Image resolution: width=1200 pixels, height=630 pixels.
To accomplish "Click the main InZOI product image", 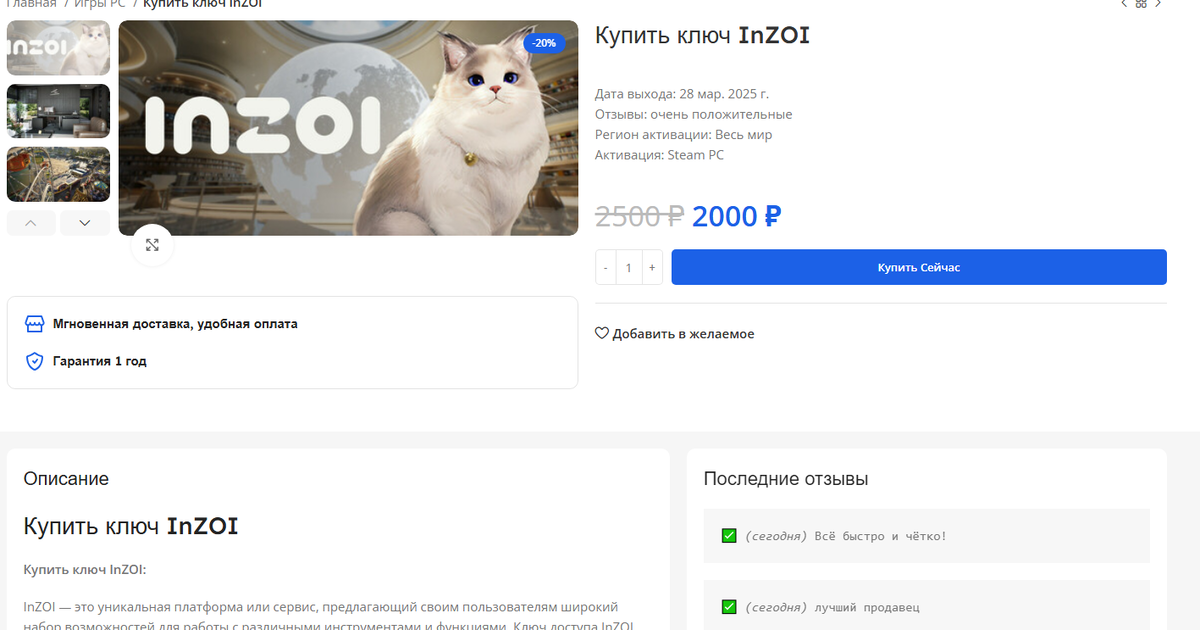I will [348, 128].
